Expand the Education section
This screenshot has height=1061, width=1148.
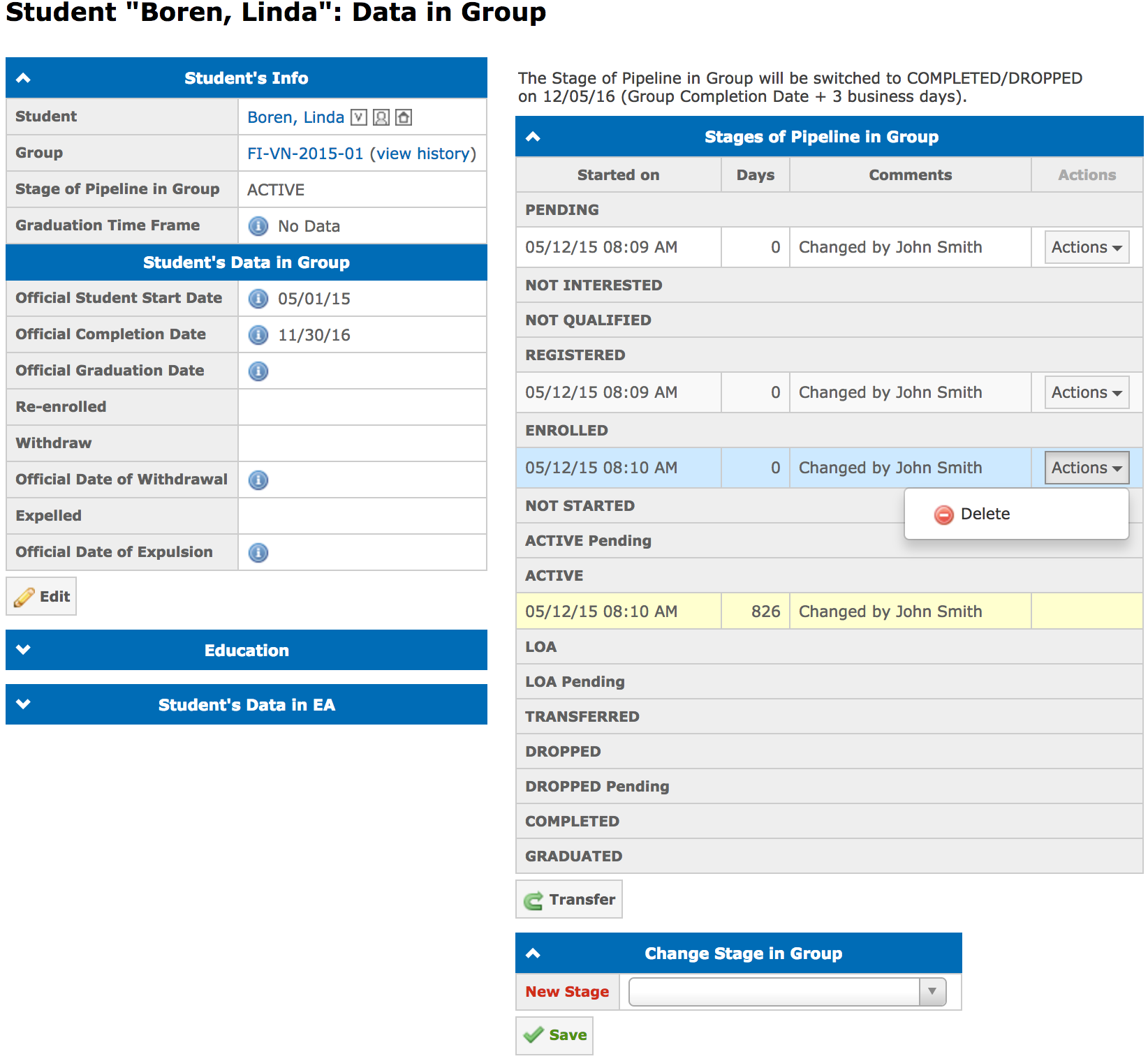(23, 650)
